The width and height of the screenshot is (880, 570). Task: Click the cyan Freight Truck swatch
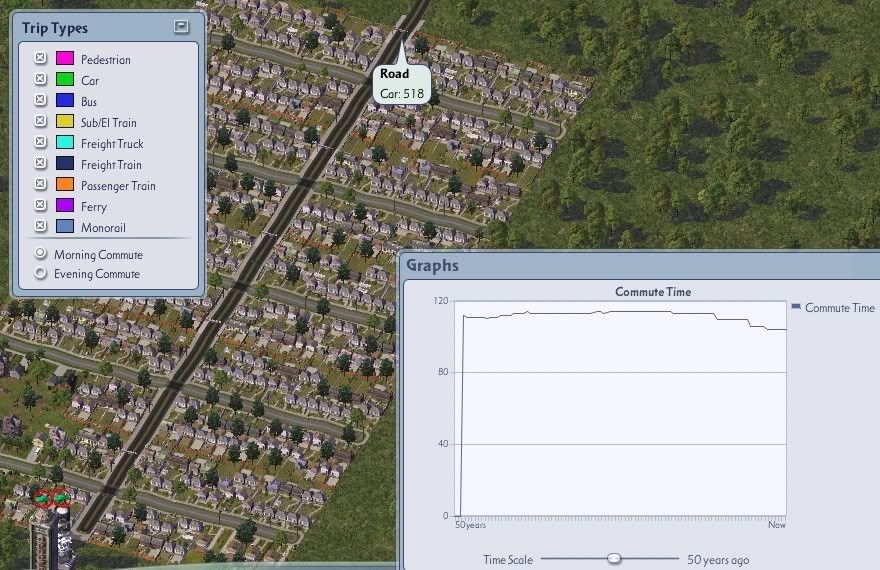point(65,142)
